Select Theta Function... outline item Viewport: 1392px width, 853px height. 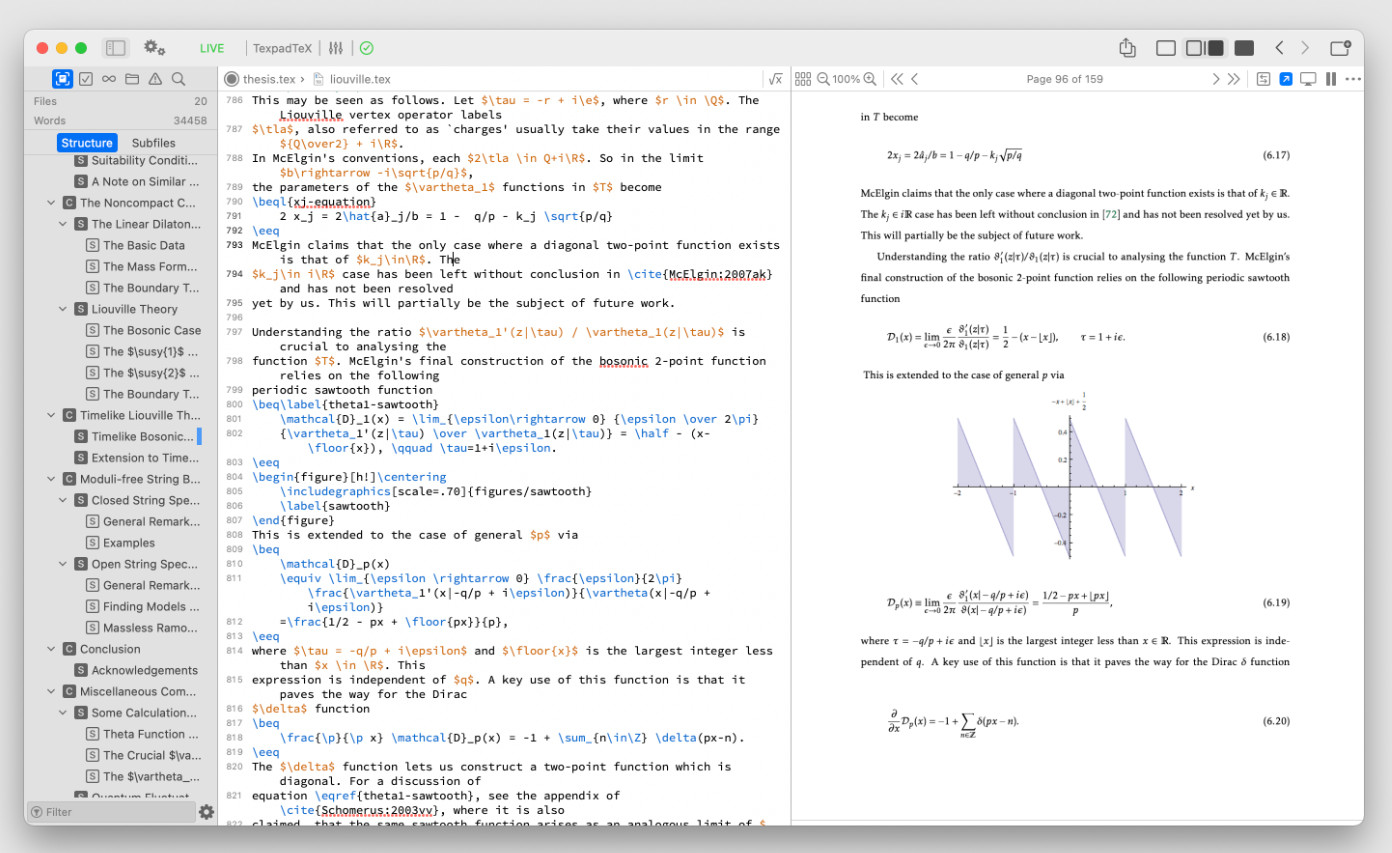click(x=143, y=734)
